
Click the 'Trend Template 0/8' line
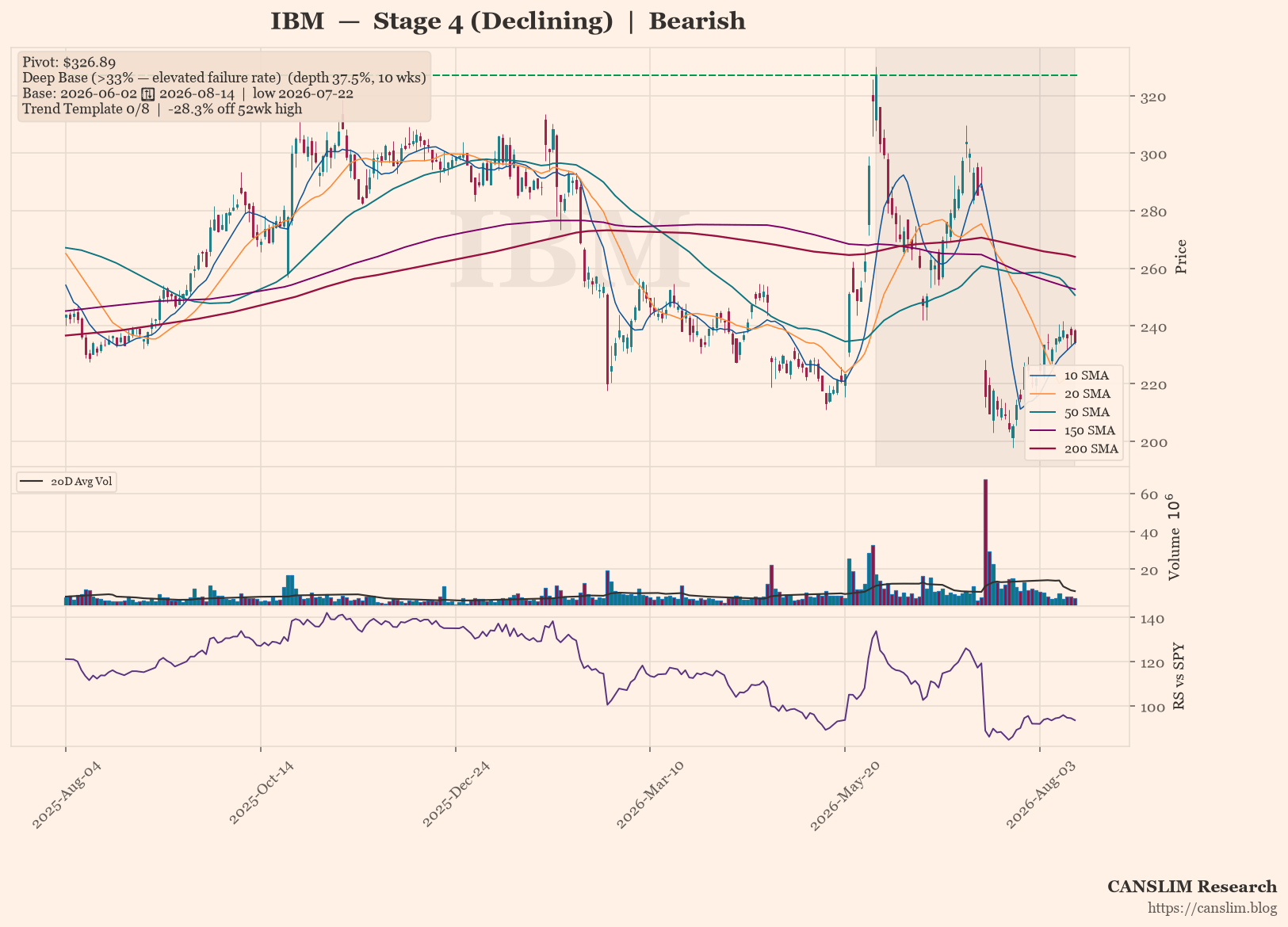[162, 109]
